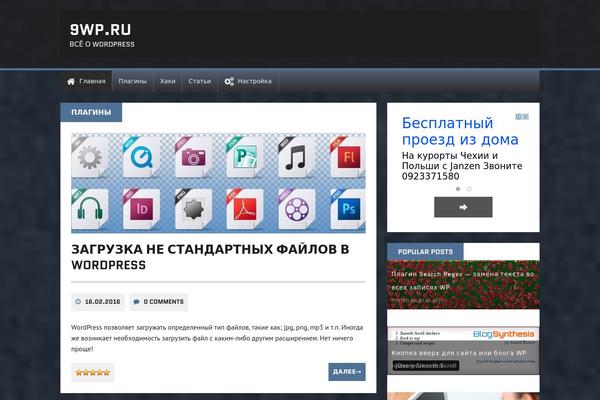Click the comment bubble icon
The image size is (600, 400).
(136, 302)
